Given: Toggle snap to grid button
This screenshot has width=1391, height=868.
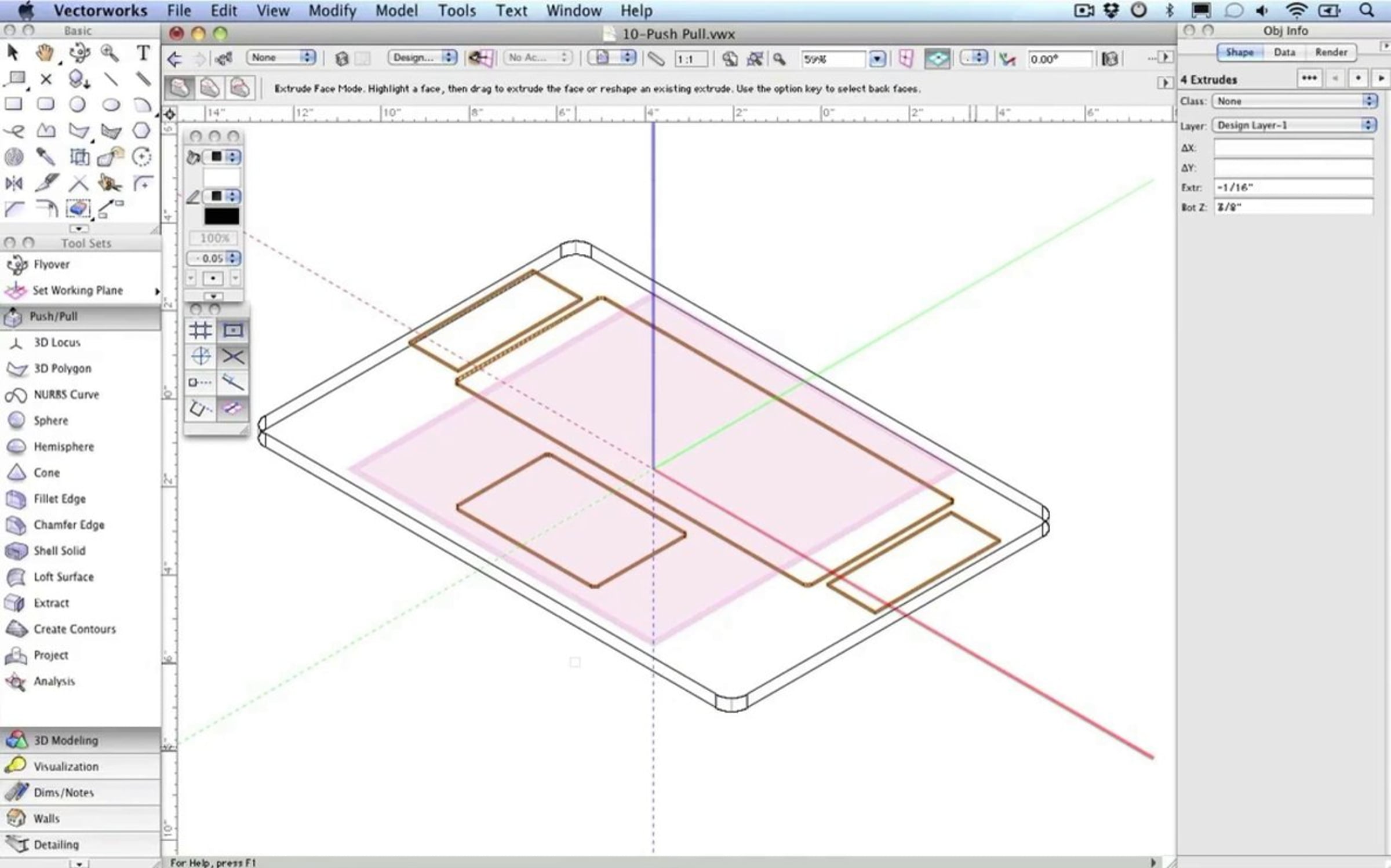Looking at the screenshot, I should [200, 330].
